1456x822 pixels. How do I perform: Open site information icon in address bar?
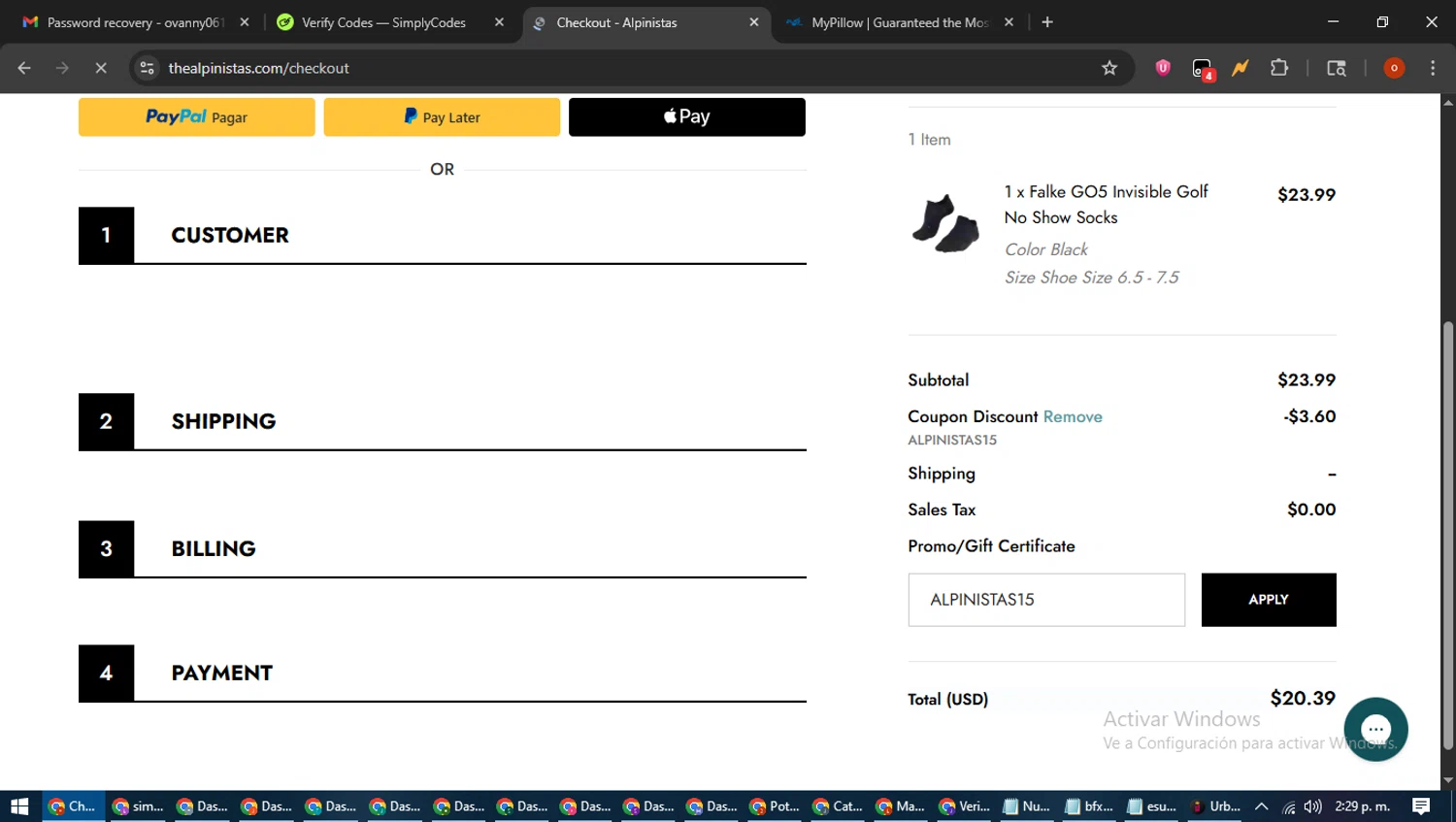point(148,68)
